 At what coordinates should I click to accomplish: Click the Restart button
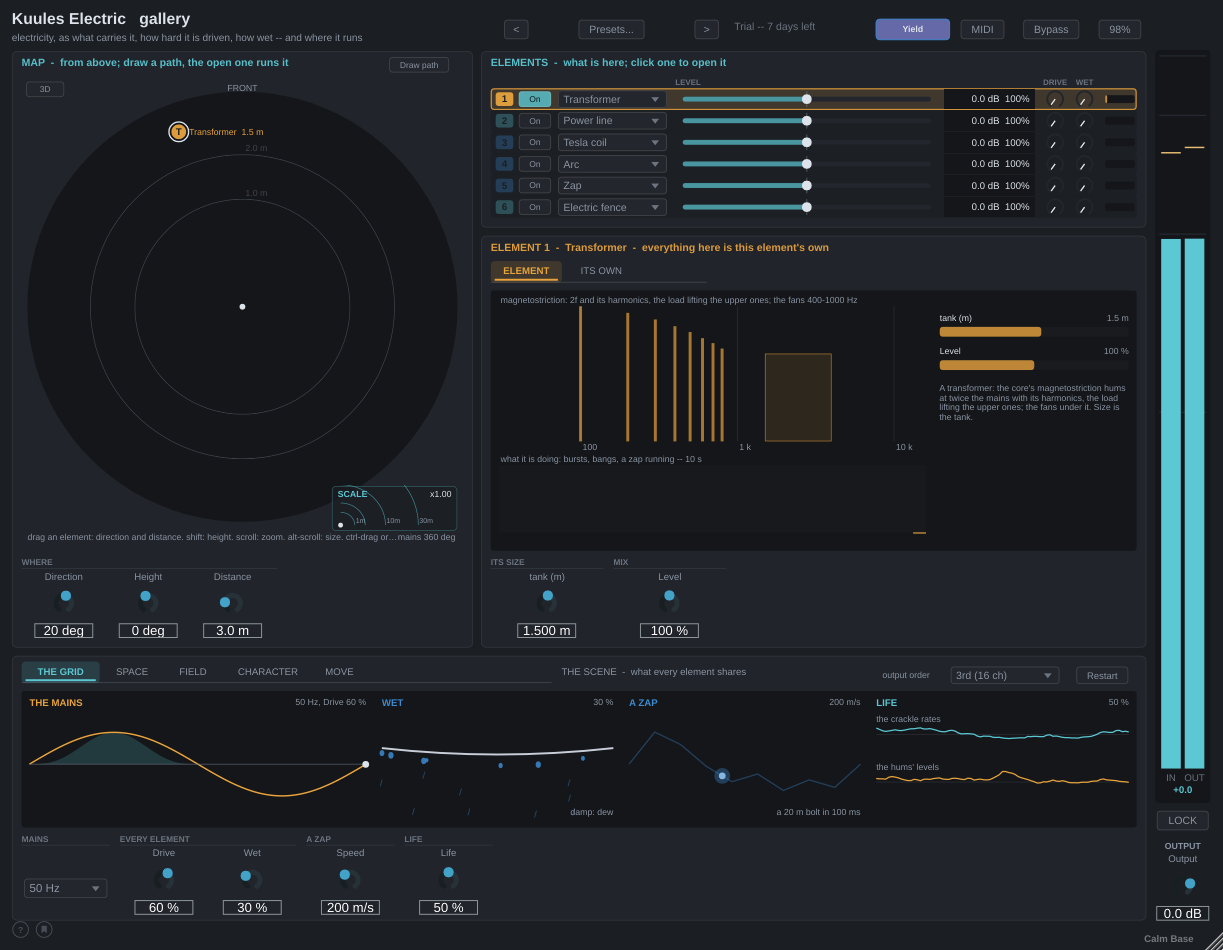point(1102,675)
